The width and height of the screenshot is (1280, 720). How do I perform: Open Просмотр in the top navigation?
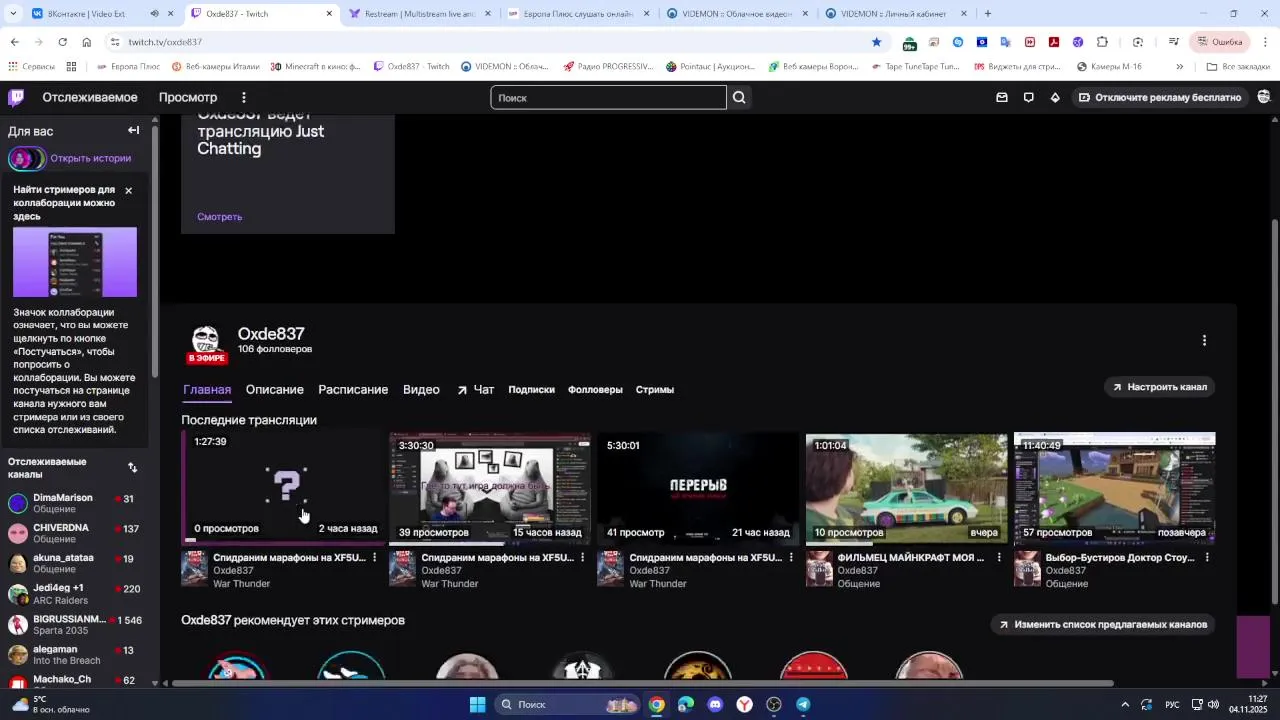188,97
